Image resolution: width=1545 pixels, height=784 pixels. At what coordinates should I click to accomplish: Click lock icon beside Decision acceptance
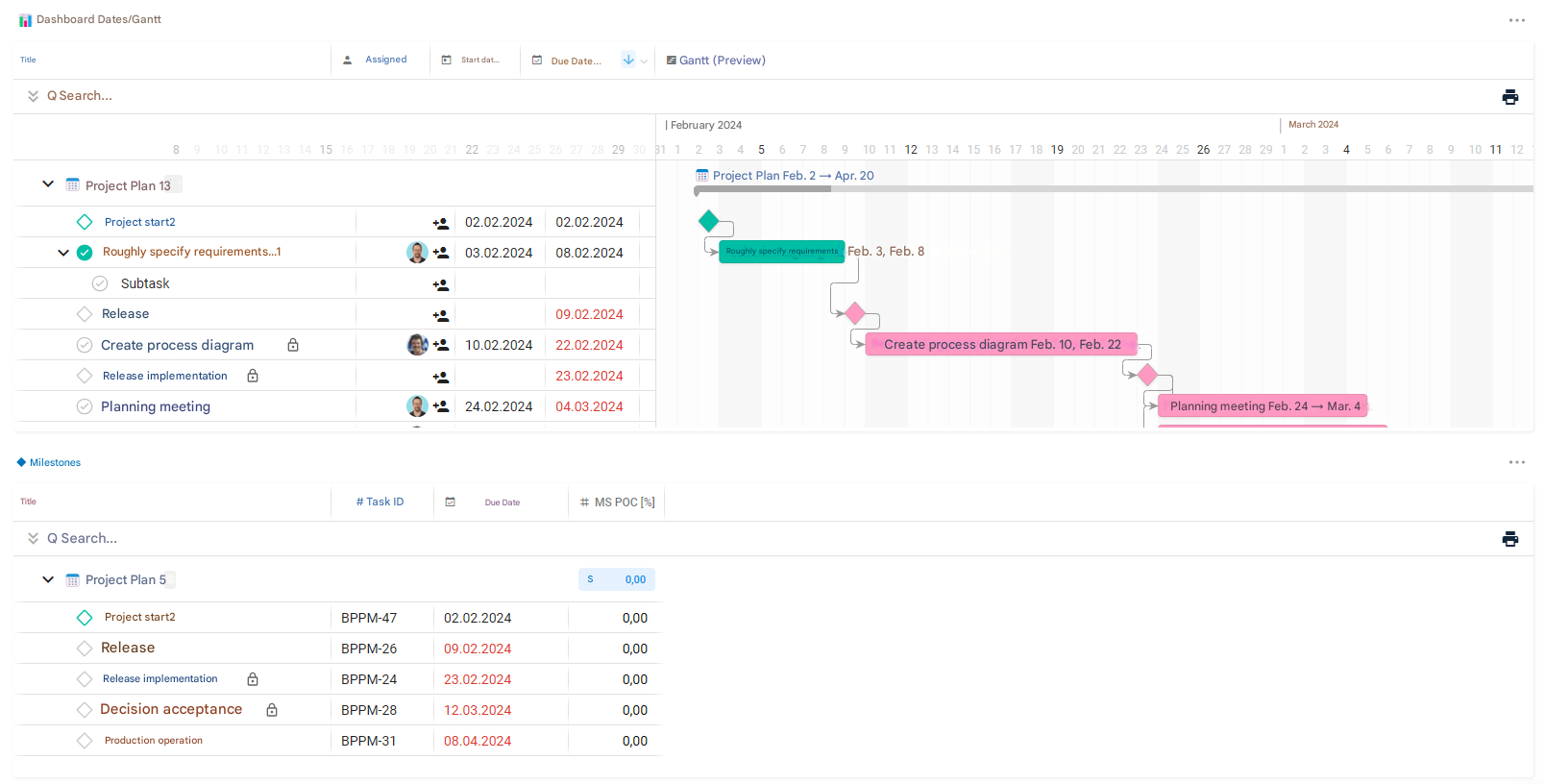[x=272, y=710]
